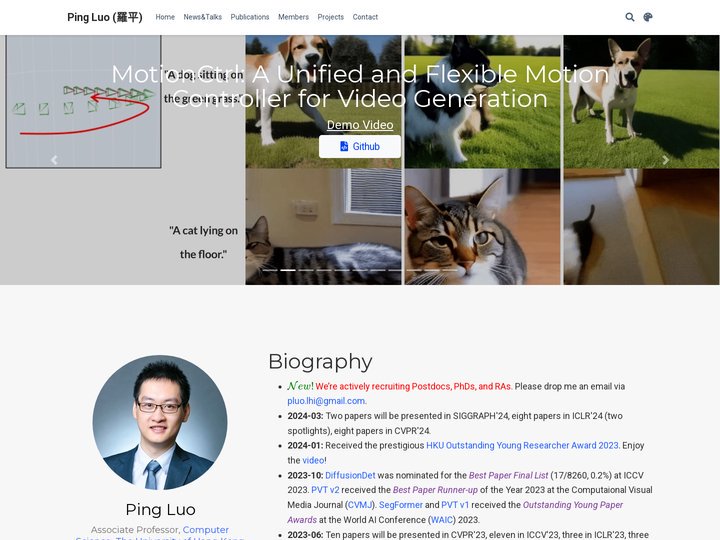Click the Best Paper Final List text
The height and width of the screenshot is (540, 720).
click(x=508, y=475)
